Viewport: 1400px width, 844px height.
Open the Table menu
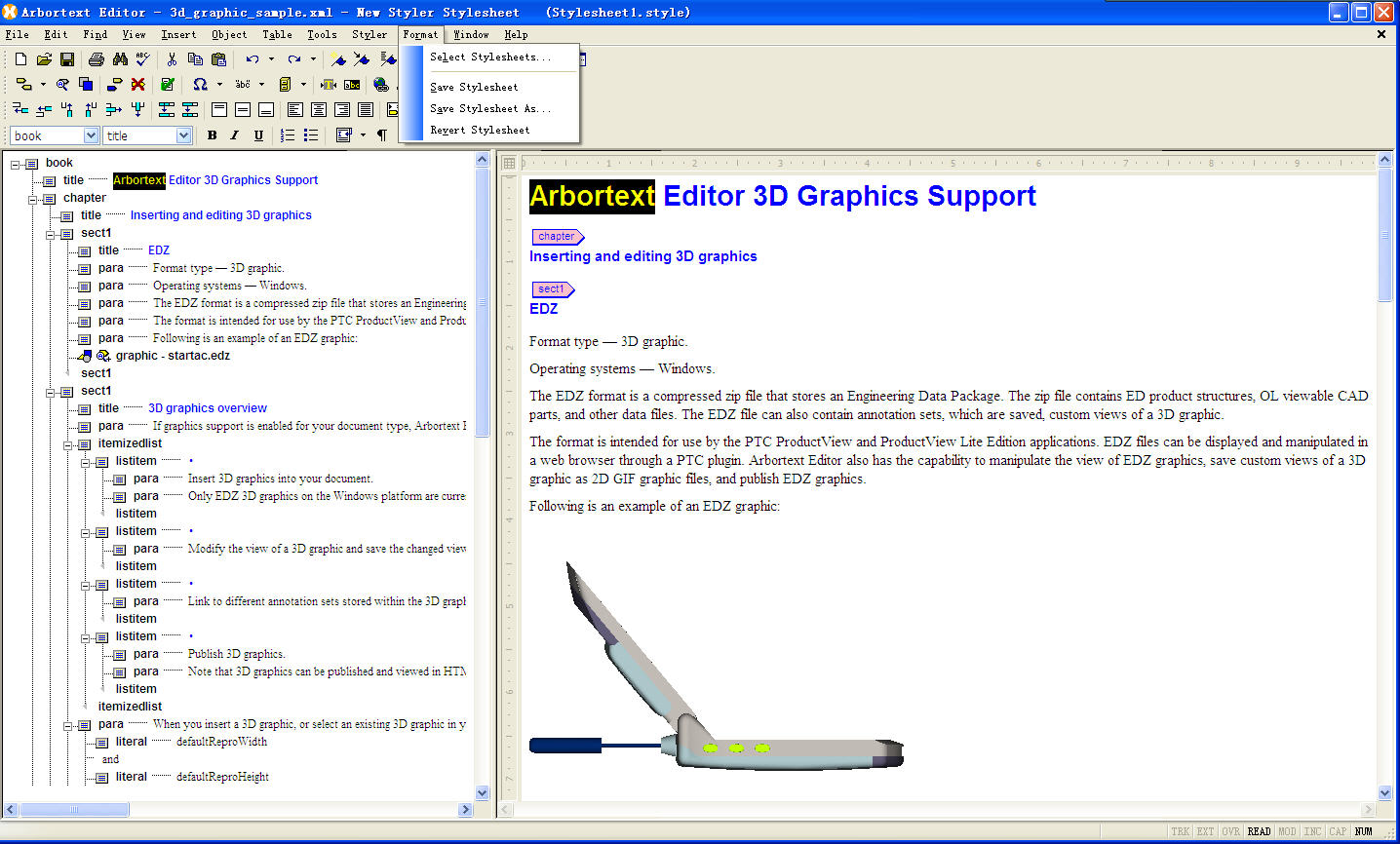(x=277, y=34)
